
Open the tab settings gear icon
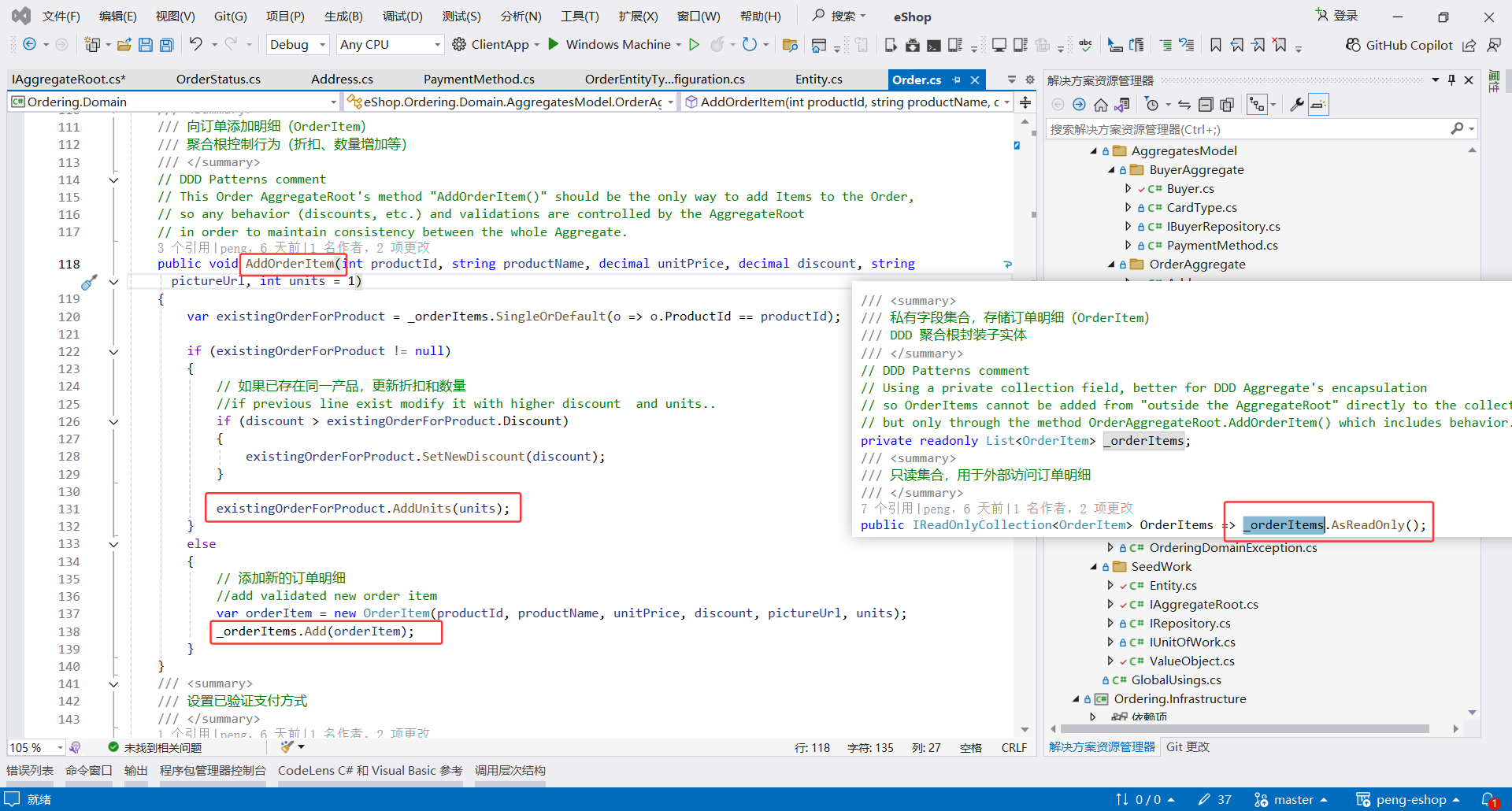(x=1029, y=80)
